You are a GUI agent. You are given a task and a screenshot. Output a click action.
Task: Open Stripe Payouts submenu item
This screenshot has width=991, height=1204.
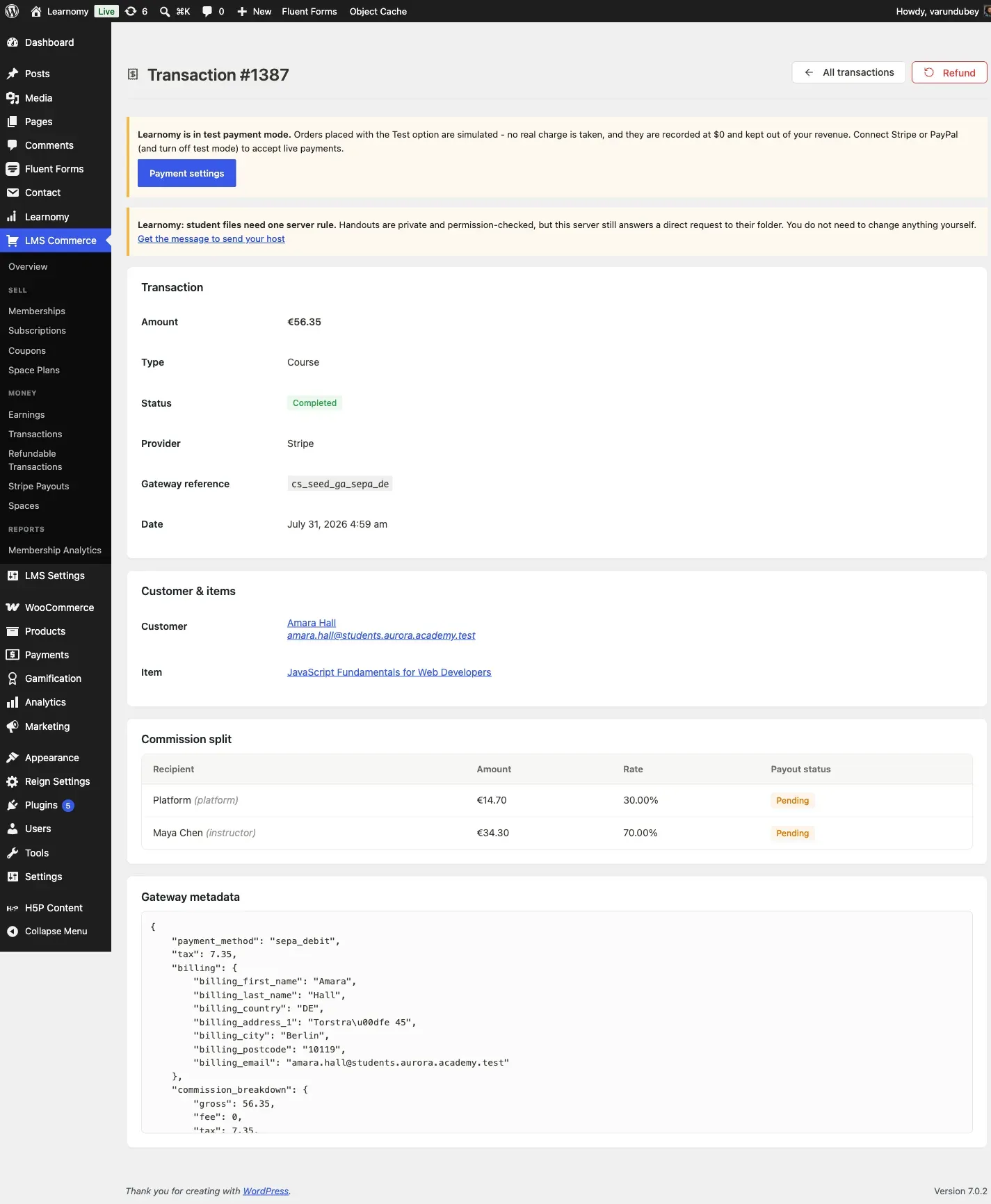point(39,487)
